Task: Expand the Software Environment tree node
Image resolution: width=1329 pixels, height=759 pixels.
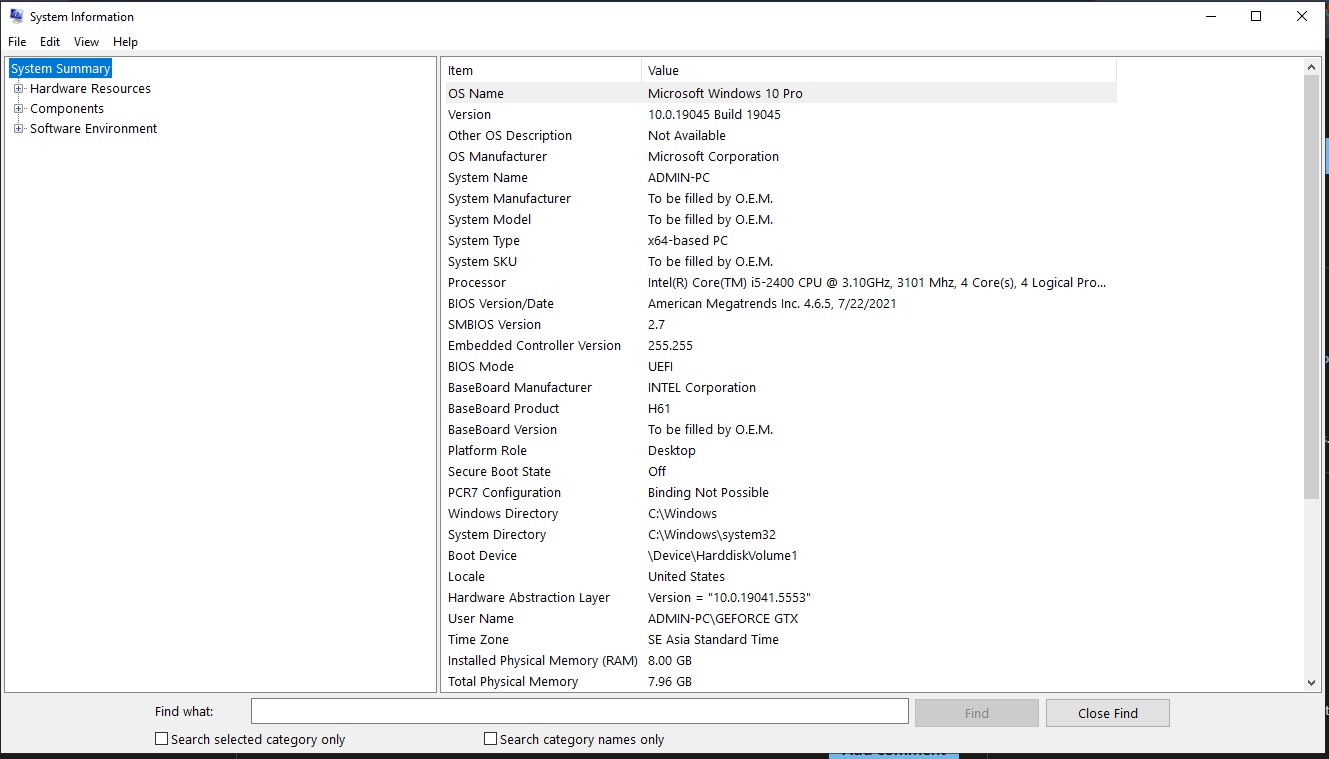Action: (16, 128)
